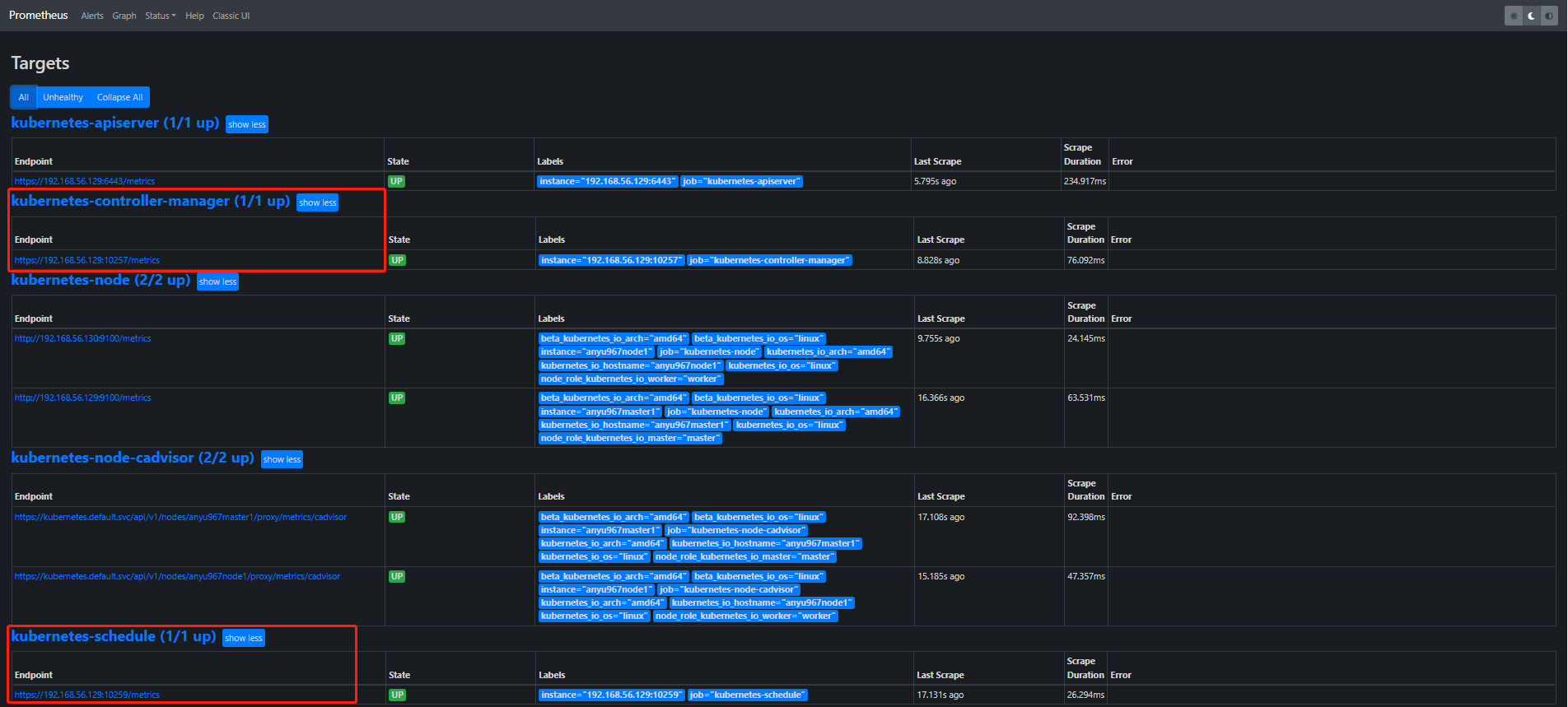Open the Status dropdown menu
Viewport: 1568px width, 707px height.
coord(161,16)
